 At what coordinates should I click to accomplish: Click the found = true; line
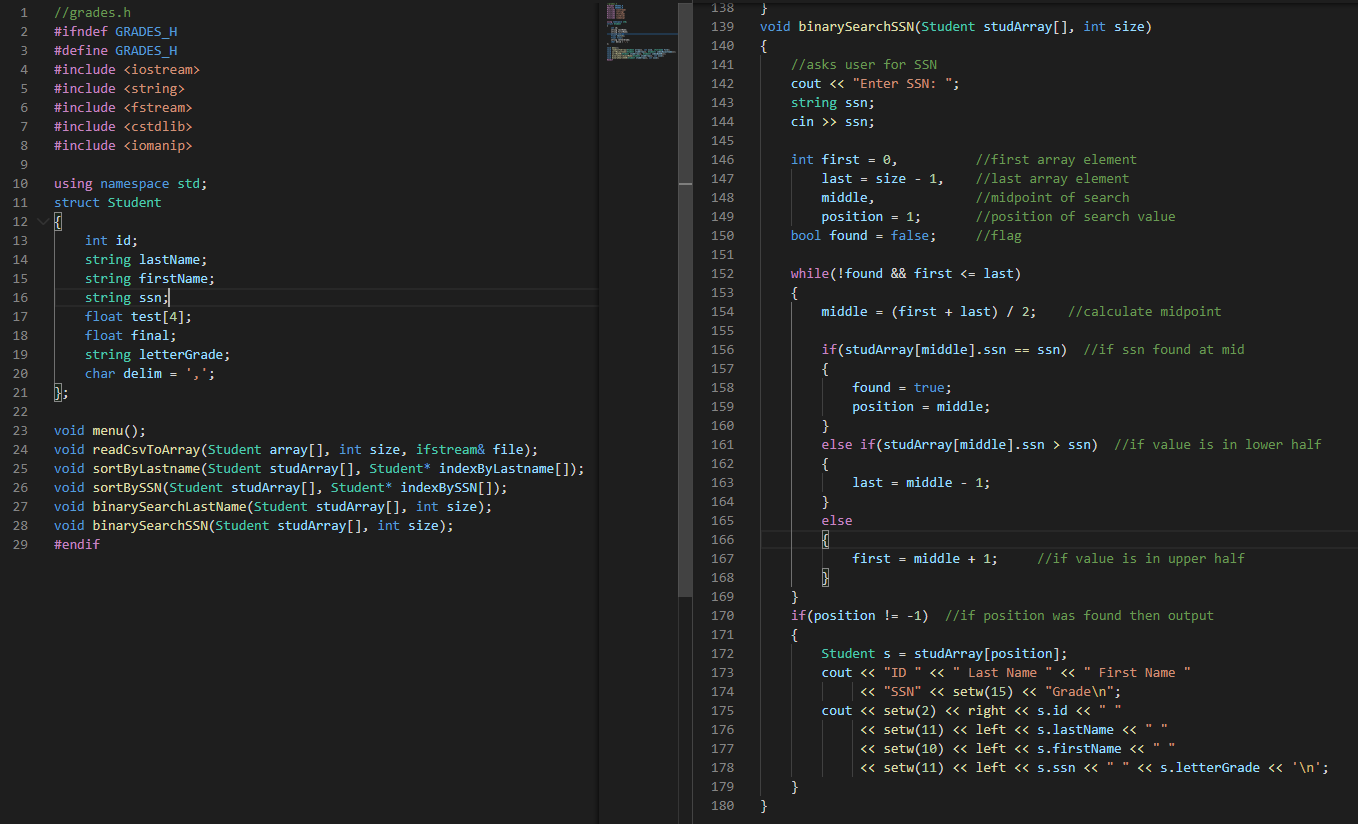(x=902, y=387)
